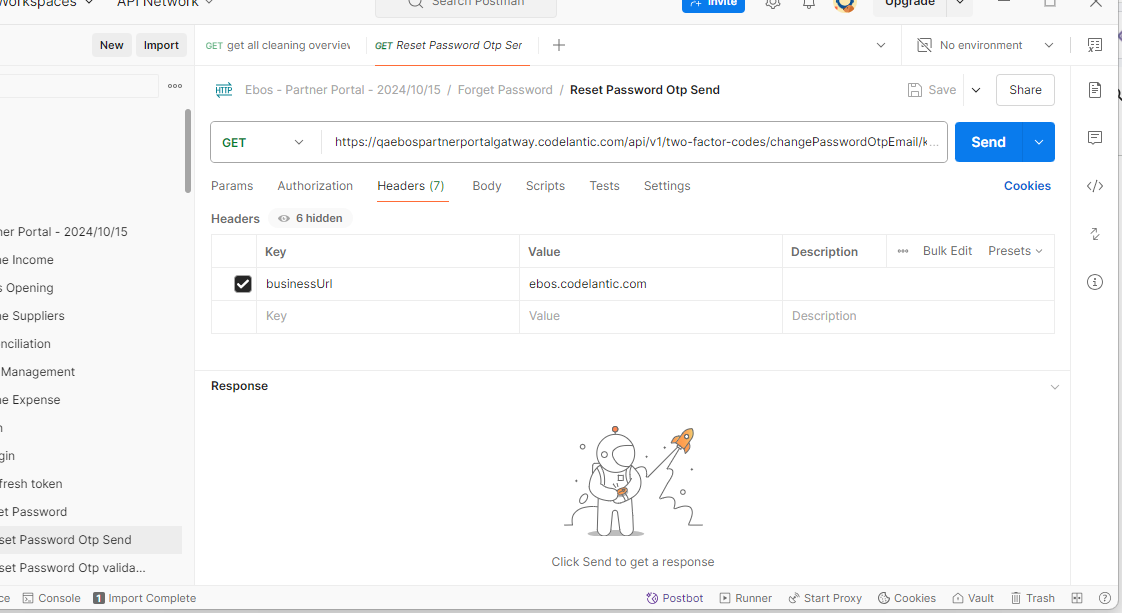Click Start Proxy in the status bar
Image resolution: width=1122 pixels, height=613 pixels.
pos(825,598)
